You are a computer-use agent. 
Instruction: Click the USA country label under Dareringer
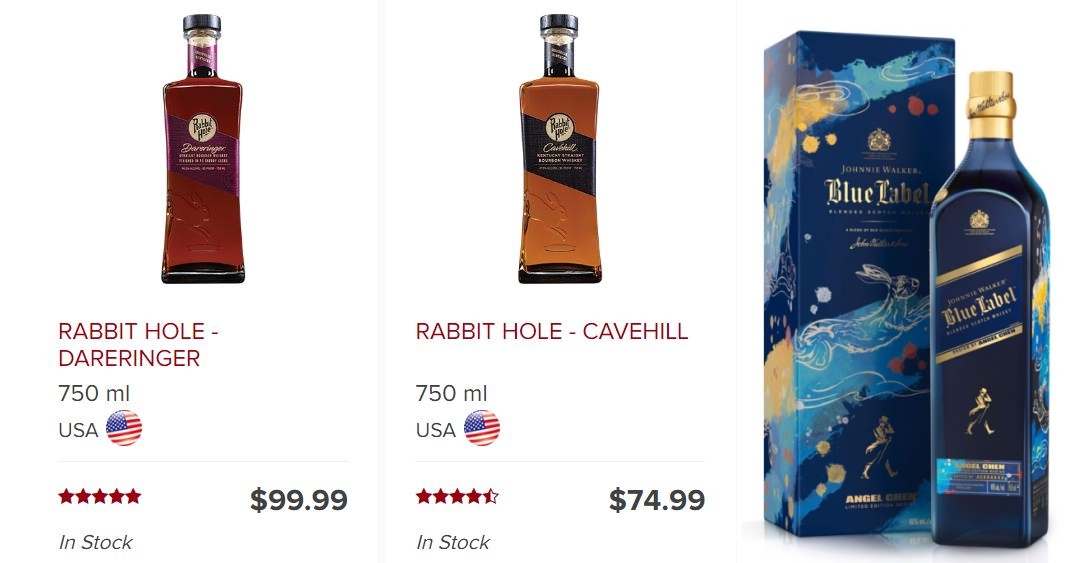click(78, 431)
